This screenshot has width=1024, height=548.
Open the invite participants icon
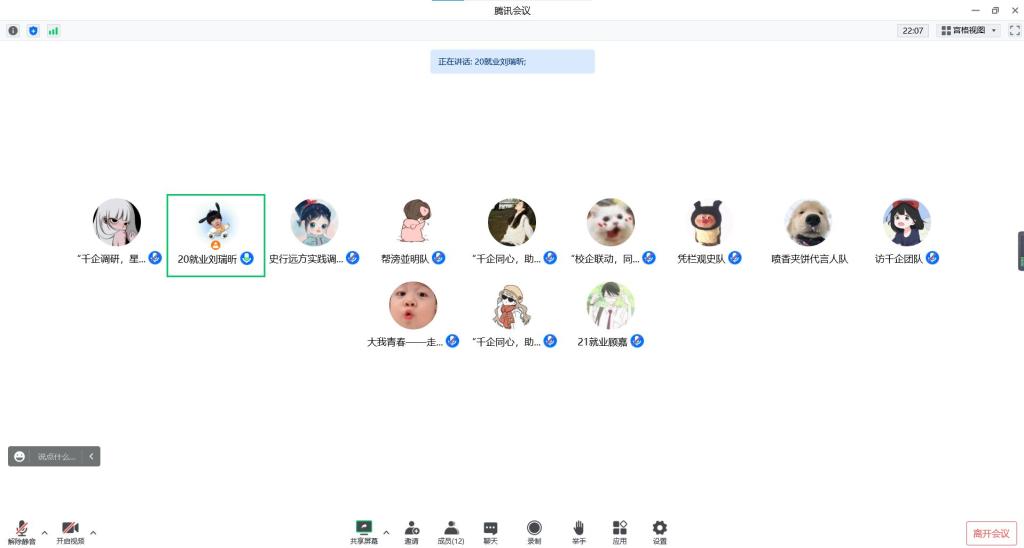click(411, 532)
